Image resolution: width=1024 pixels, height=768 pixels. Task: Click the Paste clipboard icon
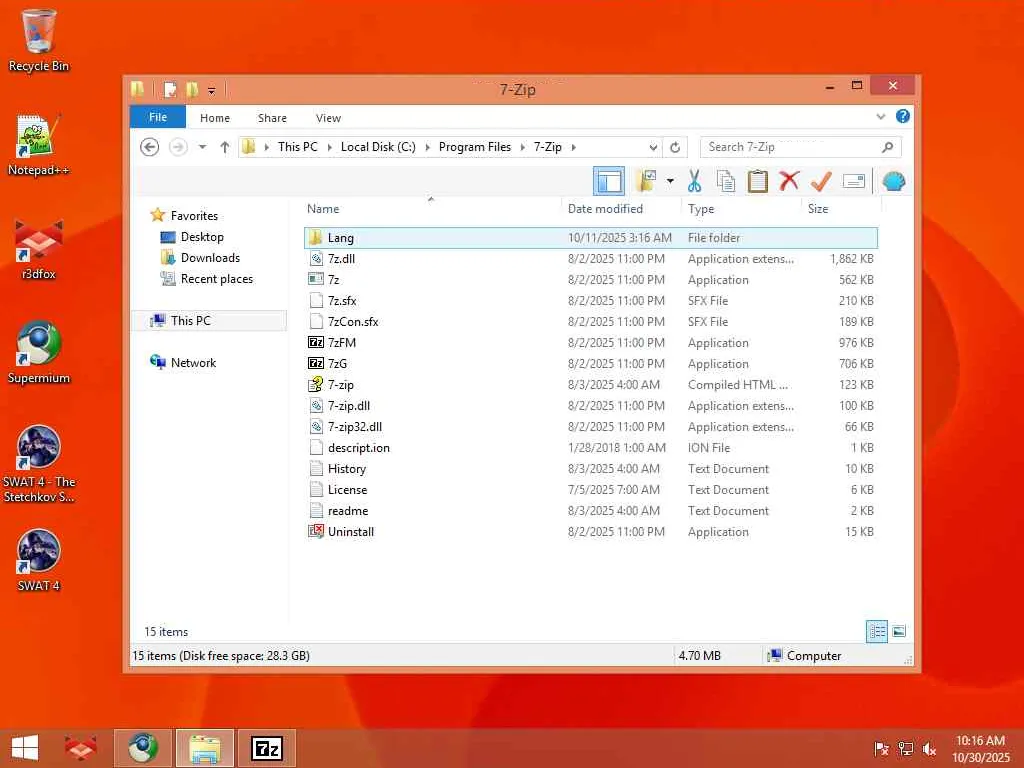click(758, 181)
